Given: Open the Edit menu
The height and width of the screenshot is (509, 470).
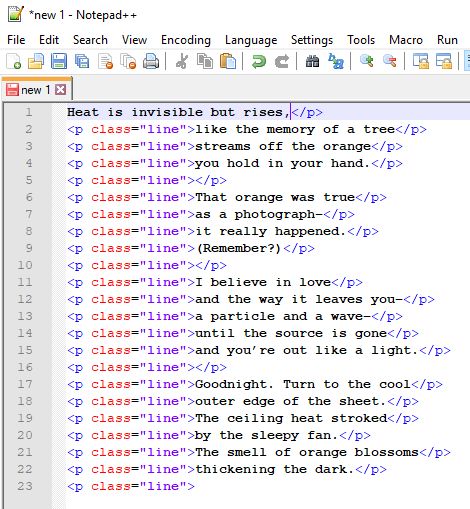Looking at the screenshot, I should [x=49, y=40].
